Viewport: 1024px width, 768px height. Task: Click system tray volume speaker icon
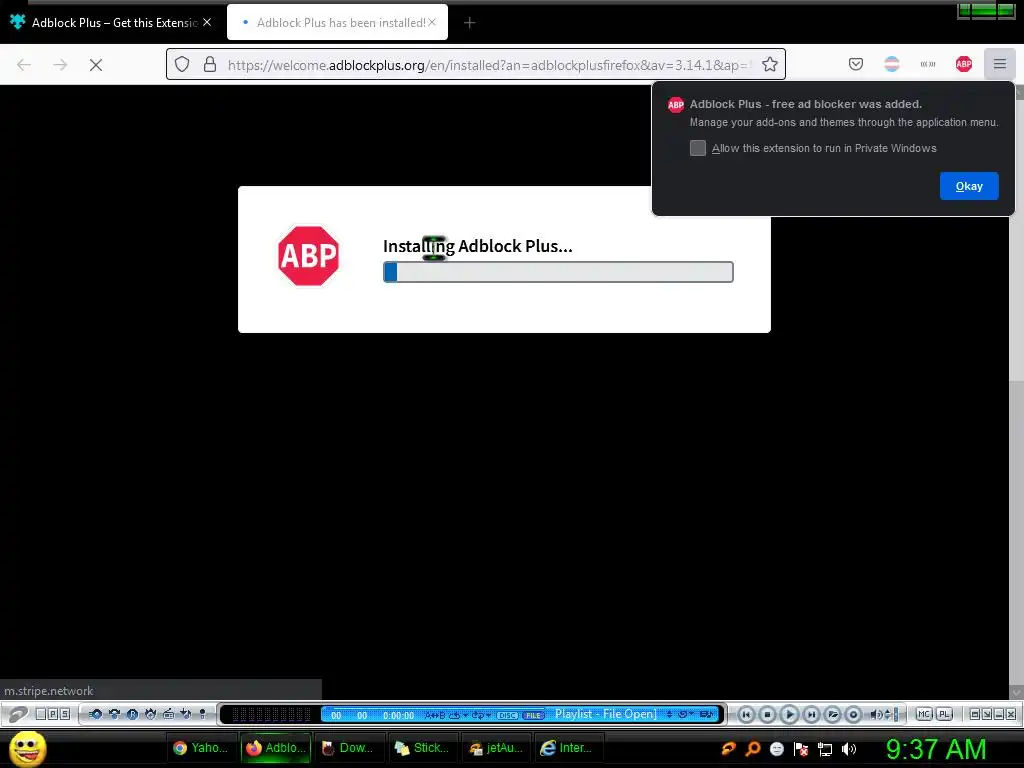coord(849,749)
